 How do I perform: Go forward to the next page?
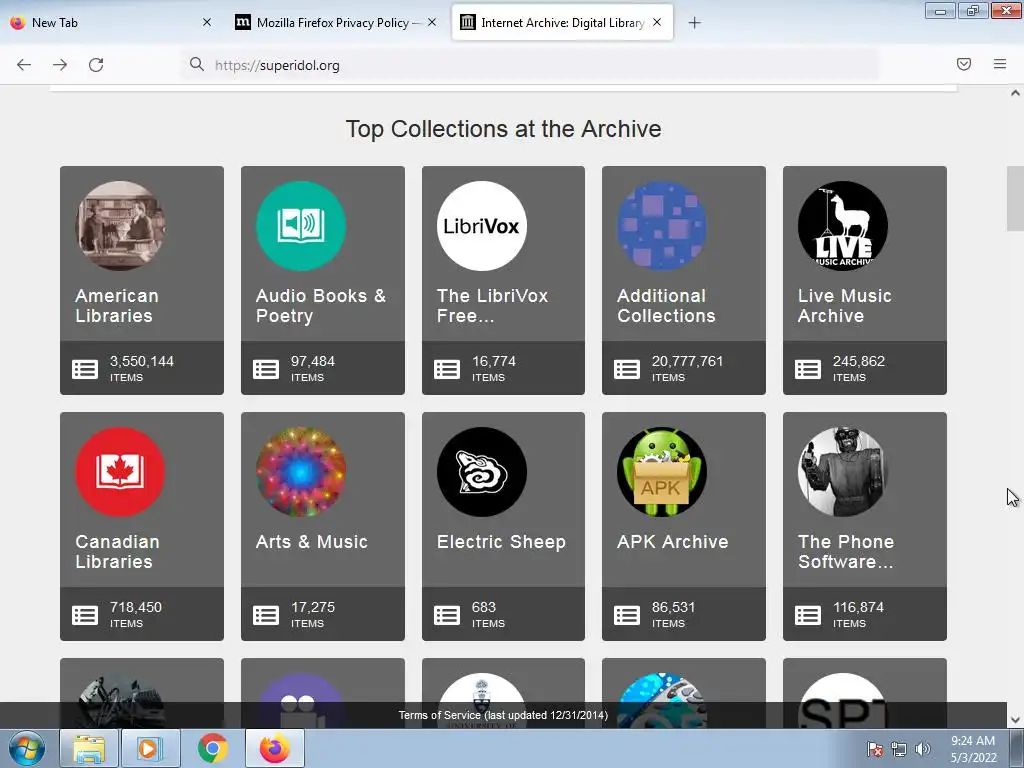click(x=60, y=65)
